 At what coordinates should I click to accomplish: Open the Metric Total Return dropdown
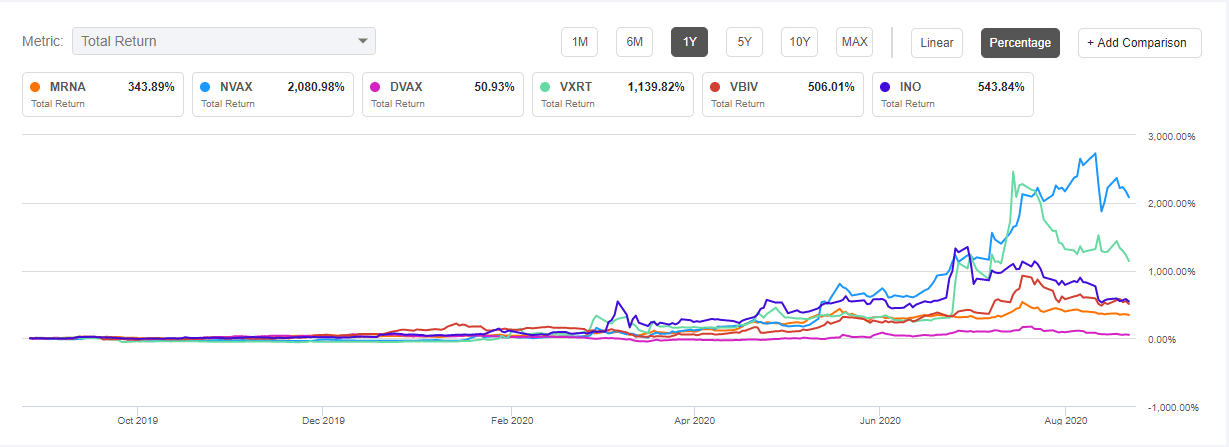tap(223, 42)
